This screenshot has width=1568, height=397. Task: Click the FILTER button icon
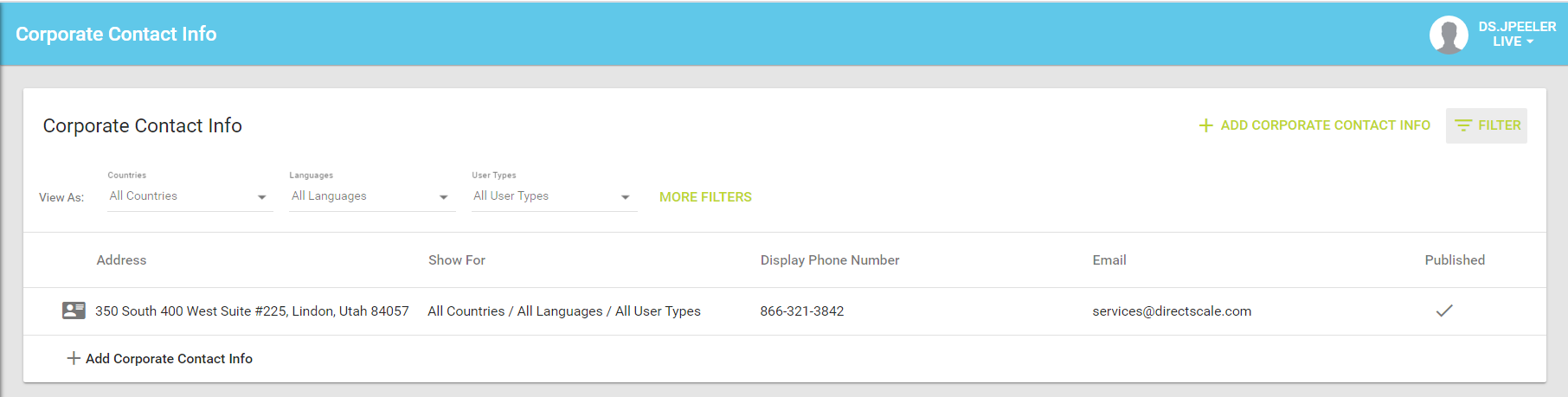(1463, 125)
